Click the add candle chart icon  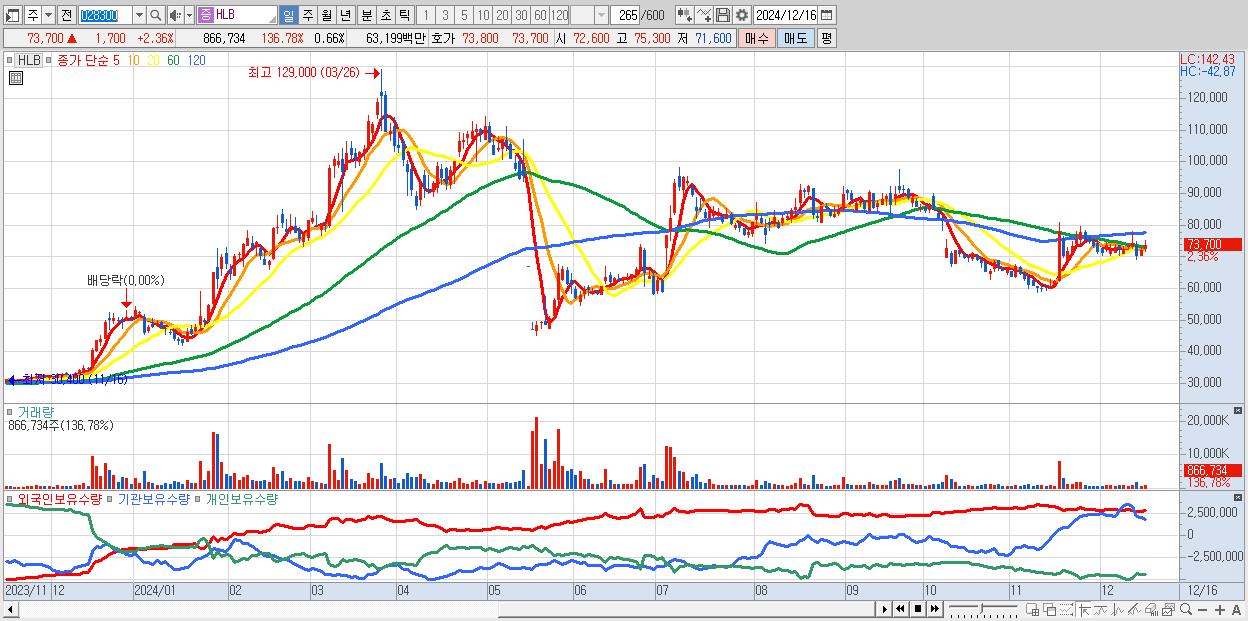click(684, 15)
